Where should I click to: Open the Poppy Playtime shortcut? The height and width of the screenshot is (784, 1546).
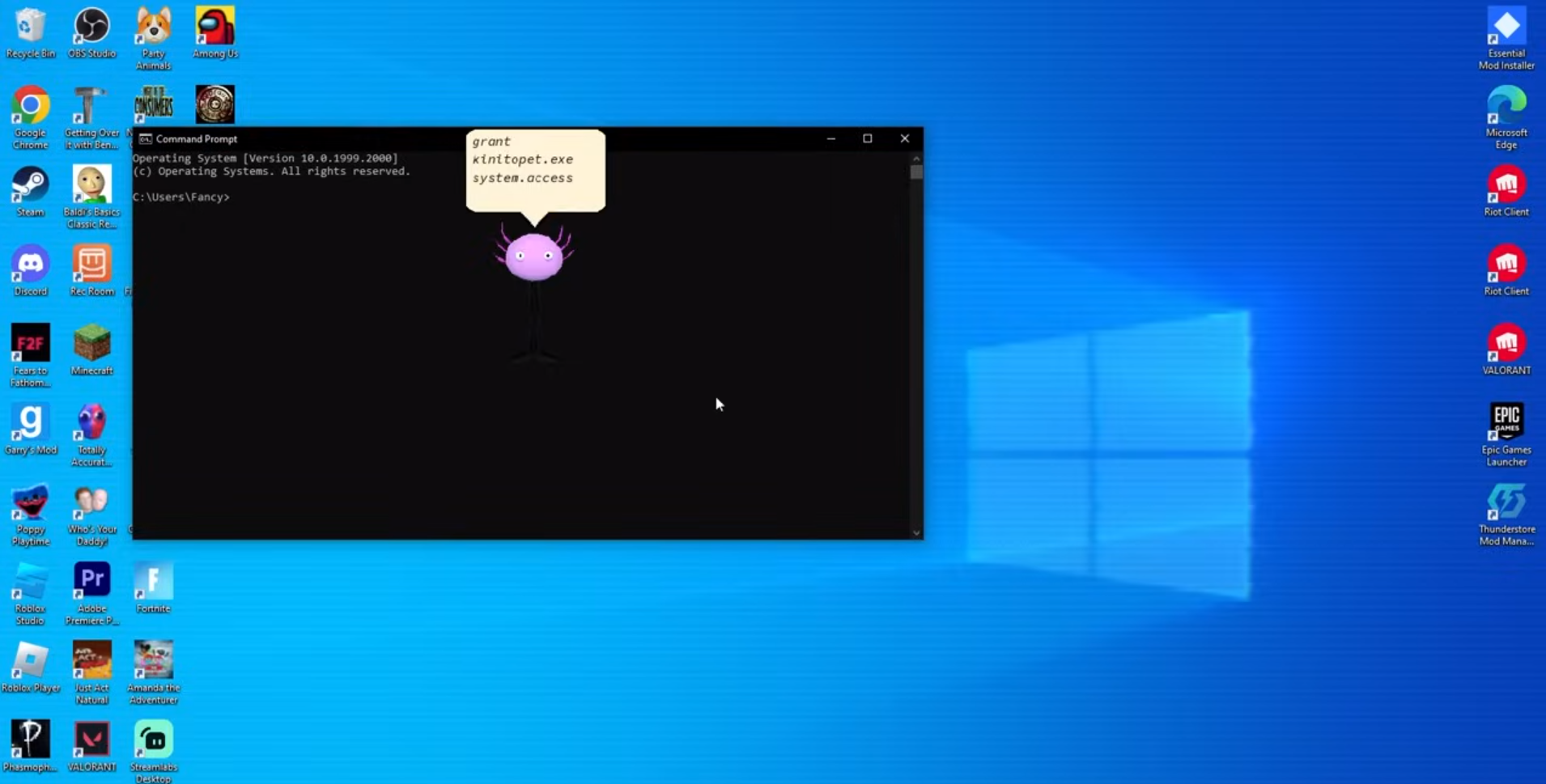tap(31, 514)
